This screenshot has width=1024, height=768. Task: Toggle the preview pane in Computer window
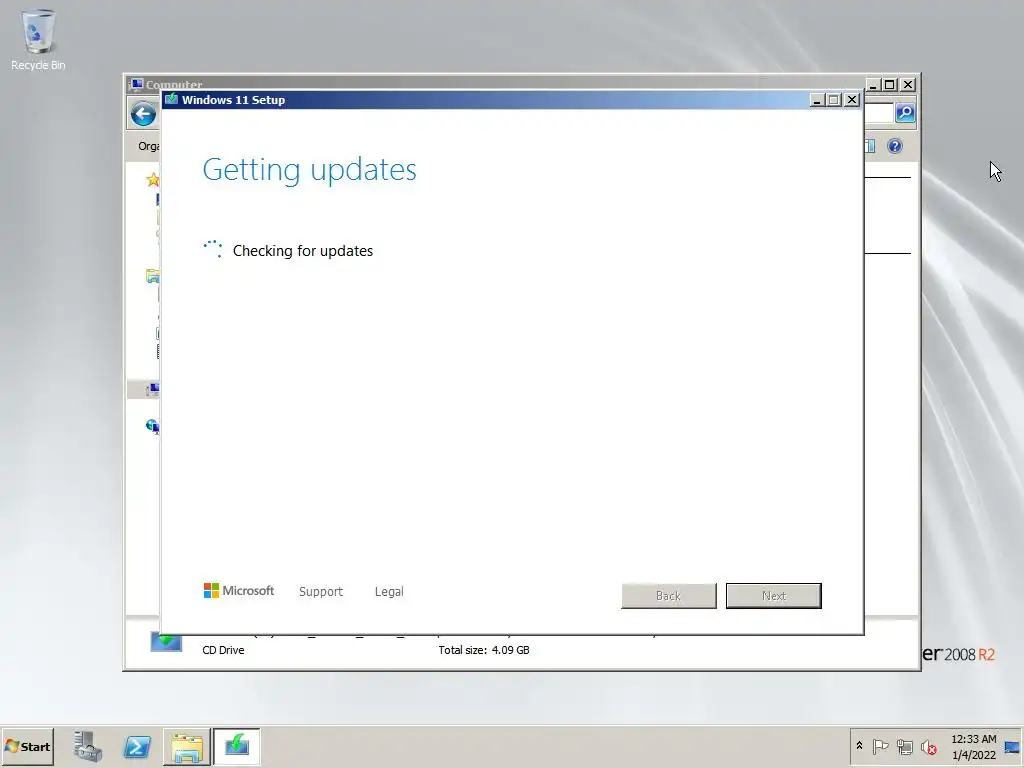871,146
